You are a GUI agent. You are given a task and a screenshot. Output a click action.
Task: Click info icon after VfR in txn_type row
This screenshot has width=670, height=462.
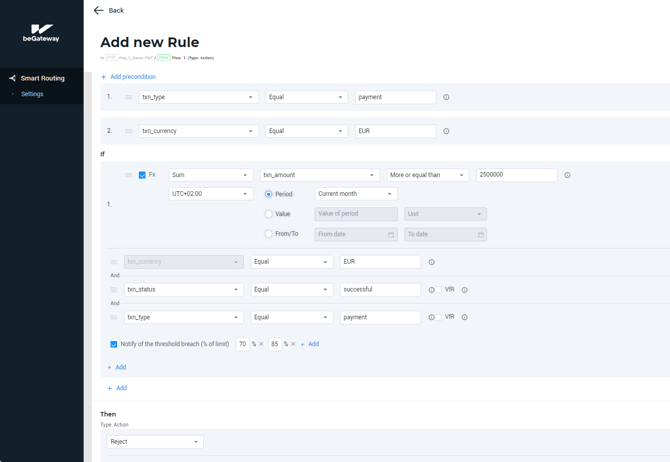tap(464, 317)
